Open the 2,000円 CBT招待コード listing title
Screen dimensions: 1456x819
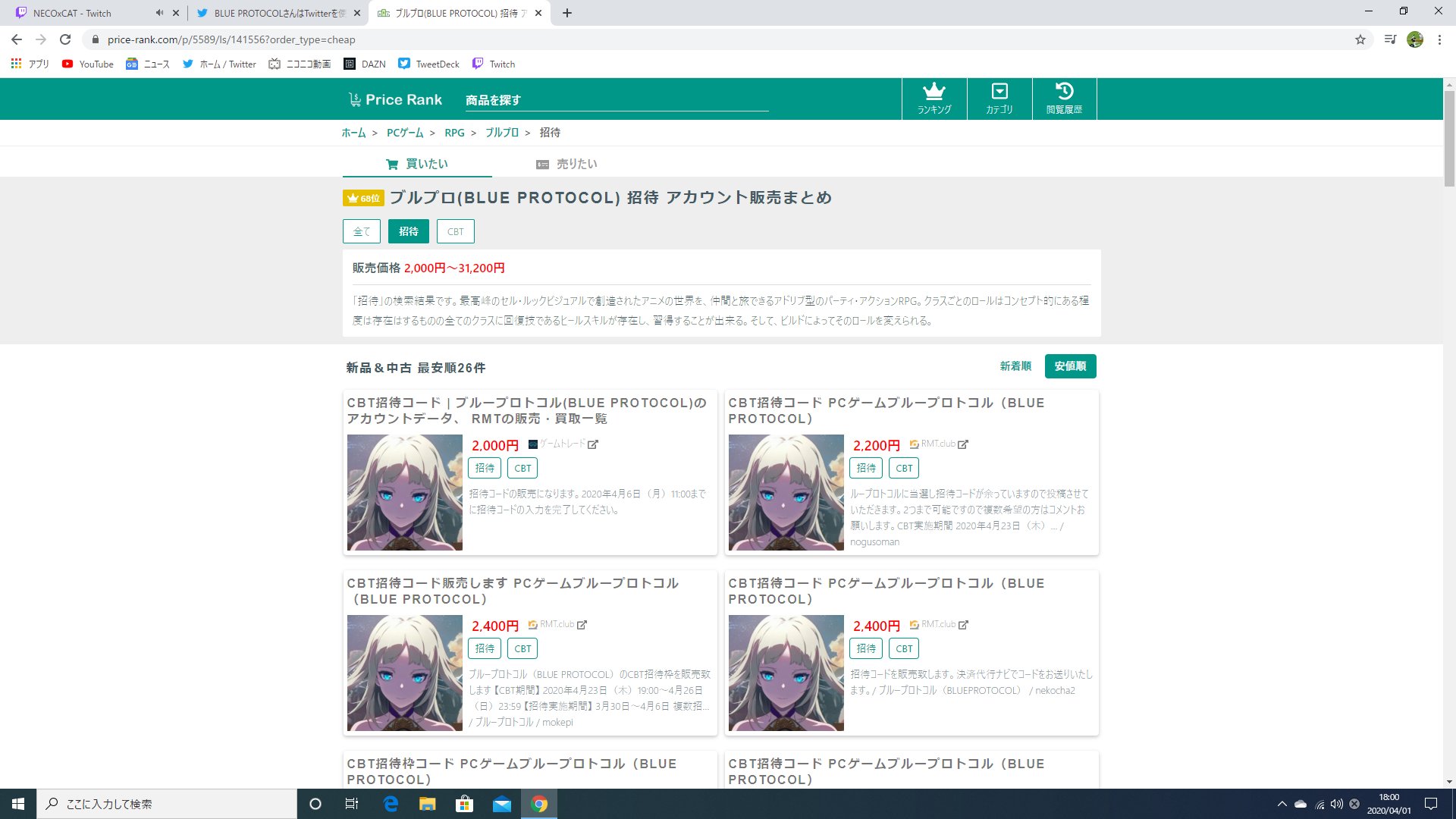click(527, 410)
